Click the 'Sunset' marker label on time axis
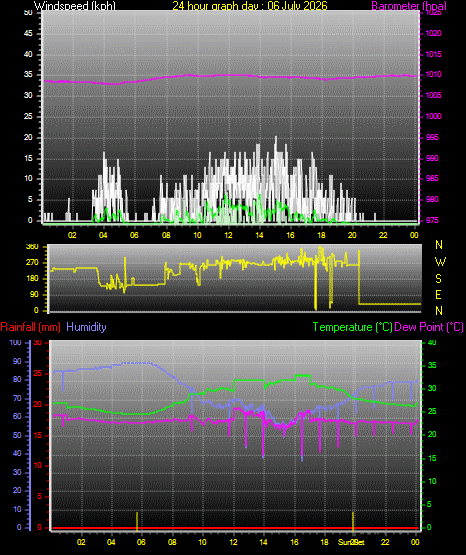Image resolution: width=466 pixels, height=555 pixels. [351, 542]
